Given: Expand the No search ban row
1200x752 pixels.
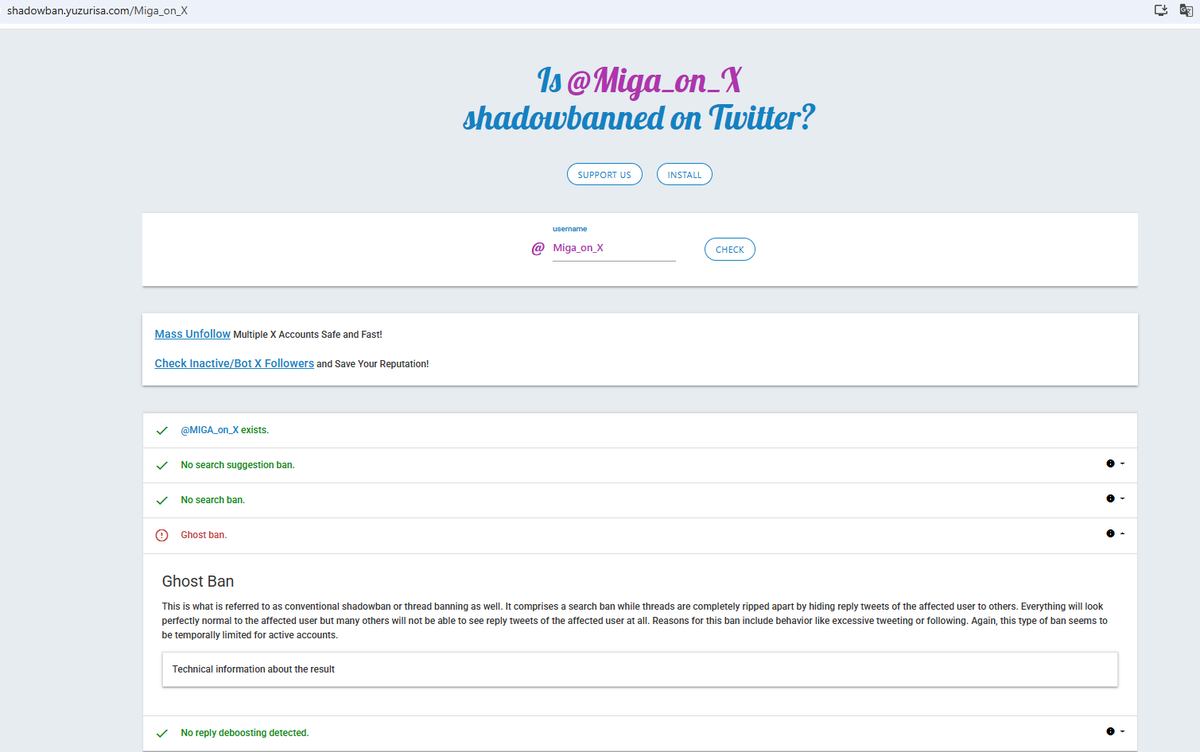Looking at the screenshot, I should tap(640, 500).
